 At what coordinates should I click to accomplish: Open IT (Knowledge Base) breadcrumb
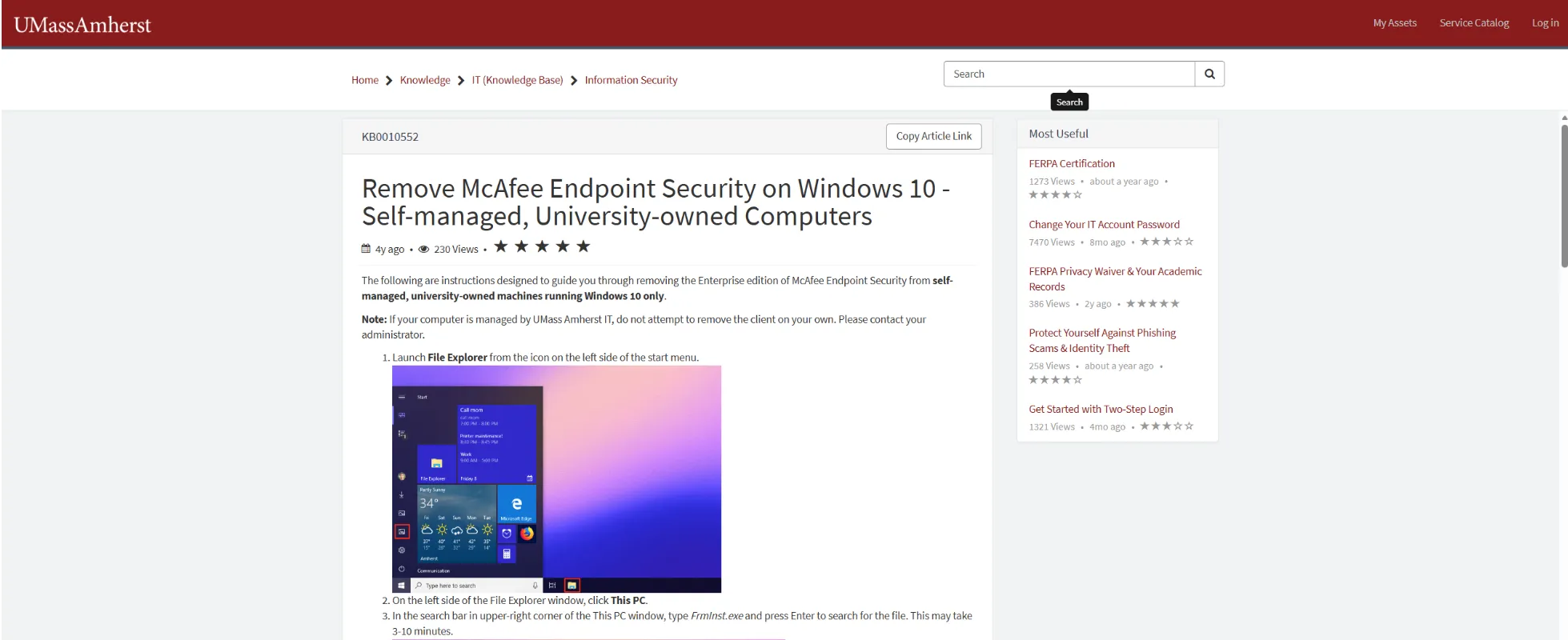click(517, 80)
